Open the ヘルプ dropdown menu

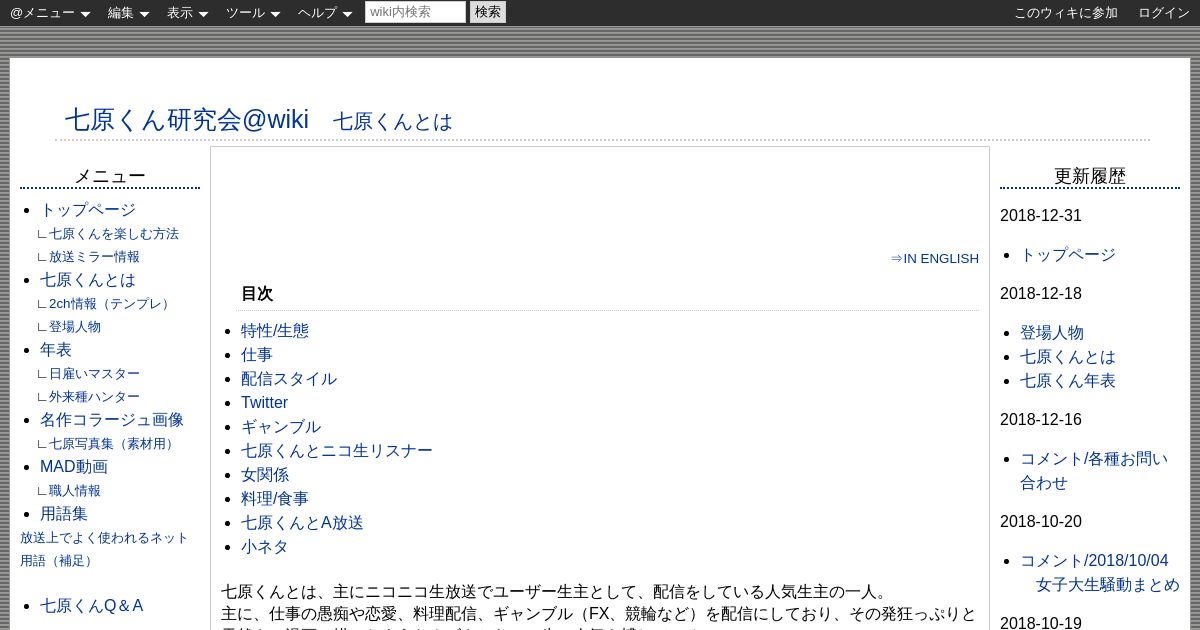tap(325, 13)
